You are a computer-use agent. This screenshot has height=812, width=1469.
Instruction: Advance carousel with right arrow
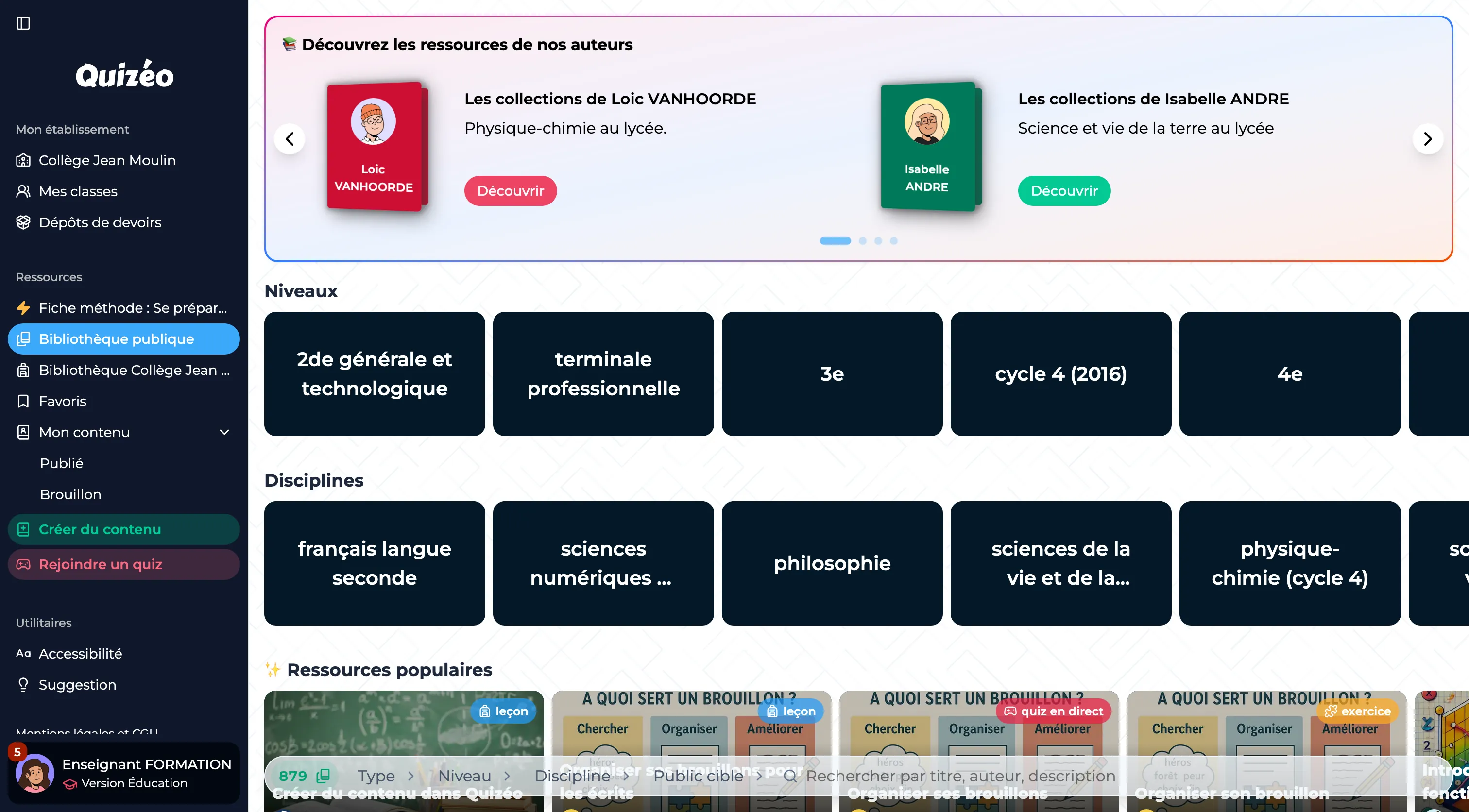click(x=1427, y=139)
